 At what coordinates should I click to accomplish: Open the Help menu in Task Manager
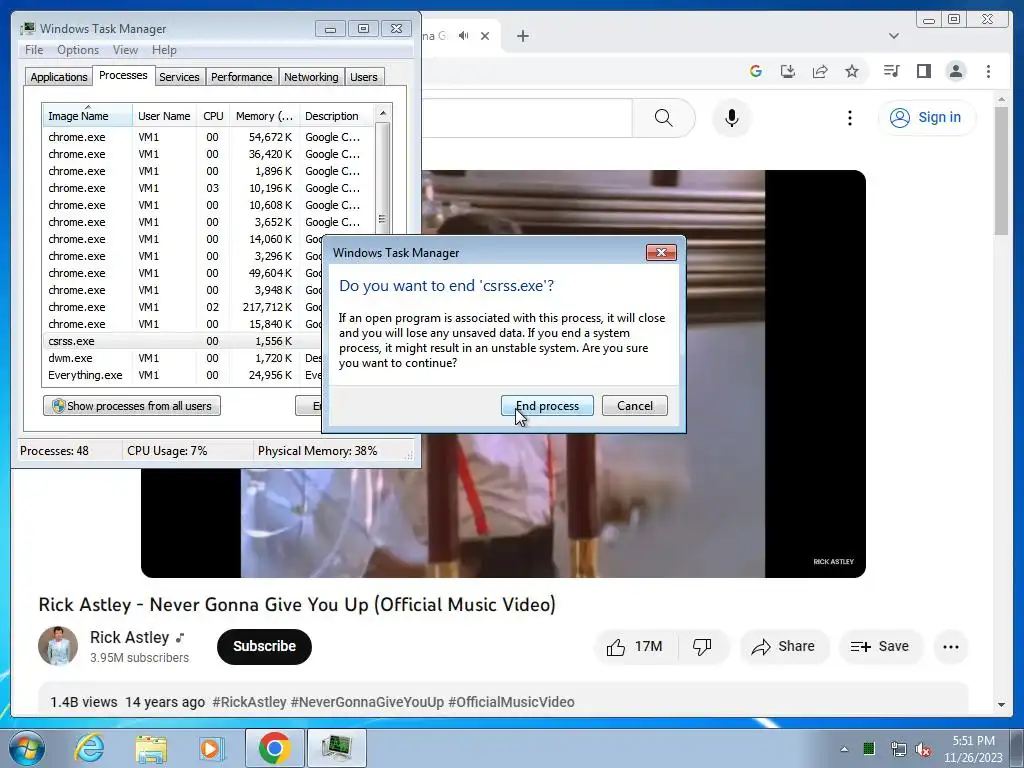pyautogui.click(x=164, y=50)
